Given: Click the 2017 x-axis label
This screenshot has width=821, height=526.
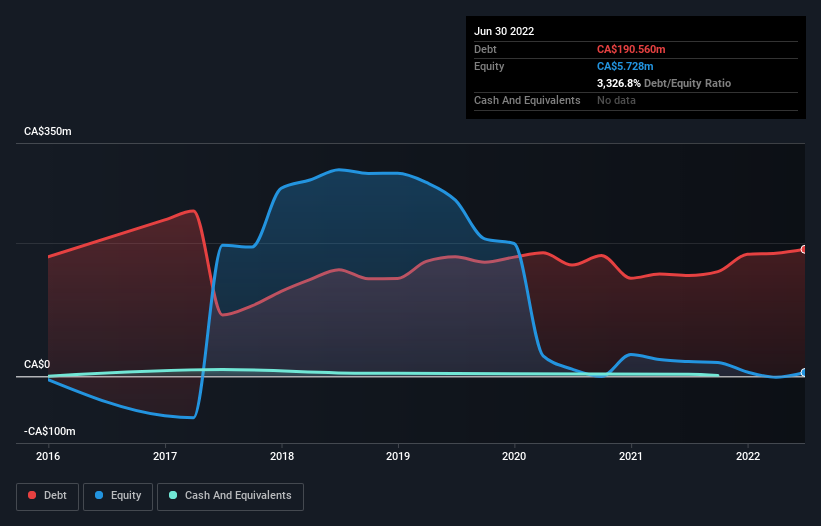Looking at the screenshot, I should click(165, 456).
